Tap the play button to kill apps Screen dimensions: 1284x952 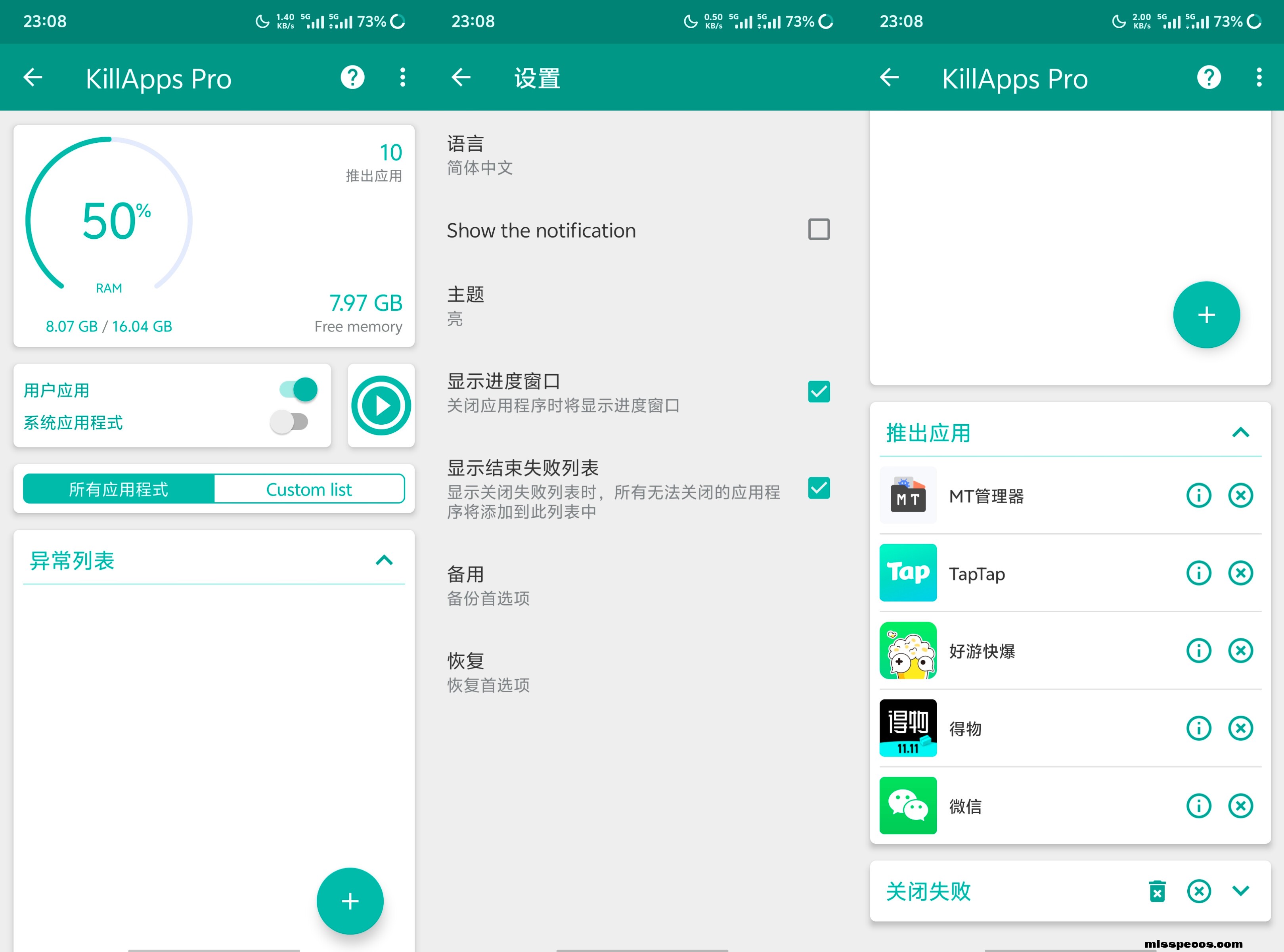click(381, 406)
